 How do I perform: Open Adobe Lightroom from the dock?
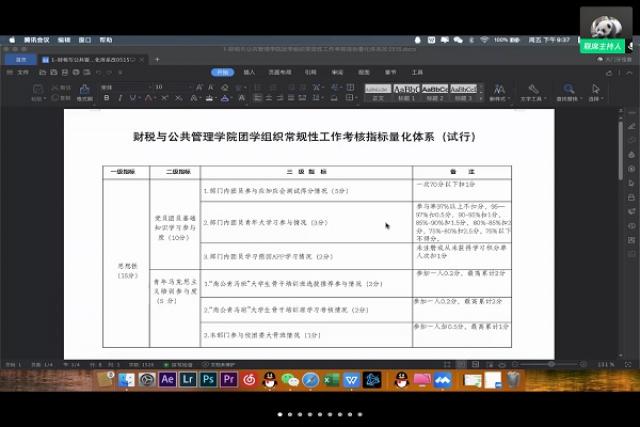(188, 380)
